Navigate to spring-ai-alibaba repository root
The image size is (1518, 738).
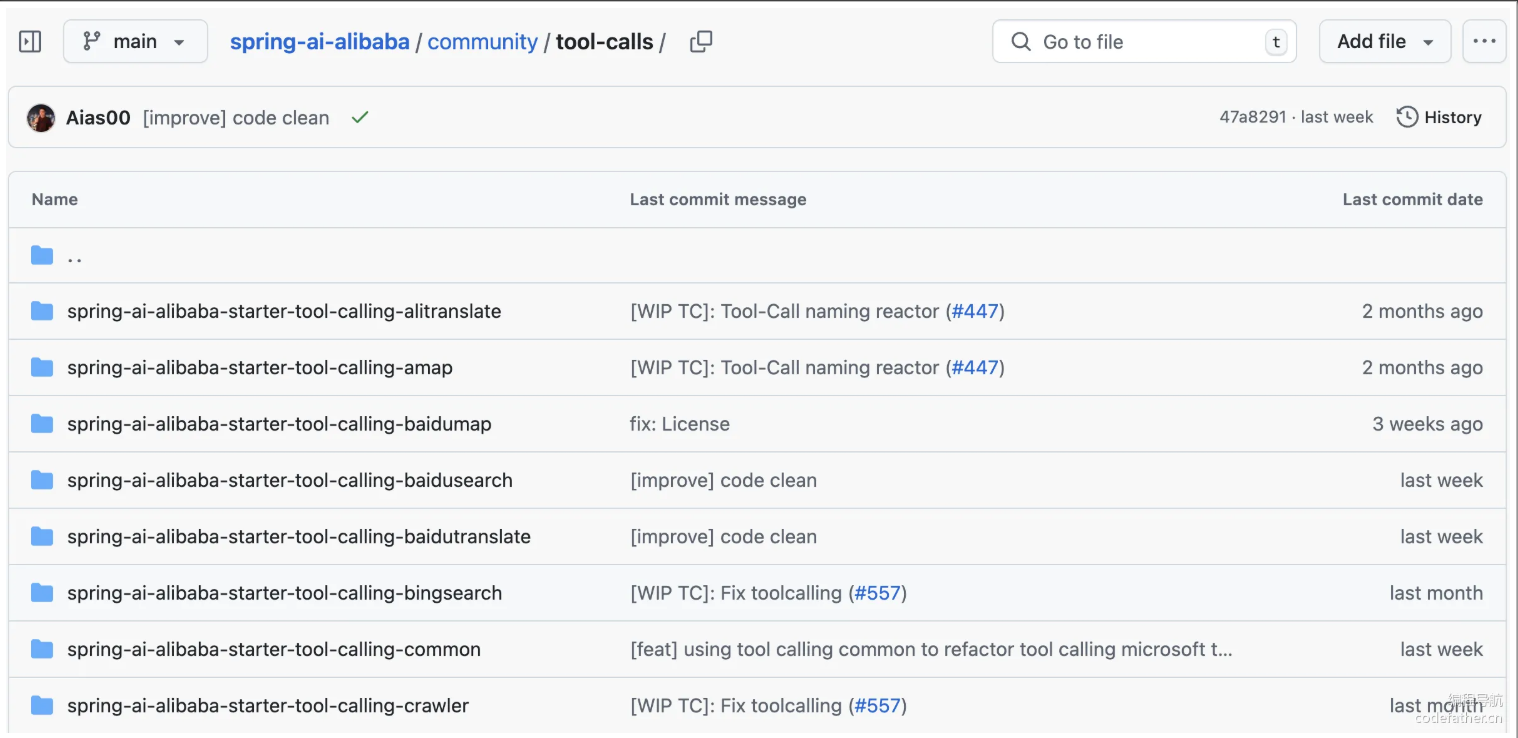[320, 42]
